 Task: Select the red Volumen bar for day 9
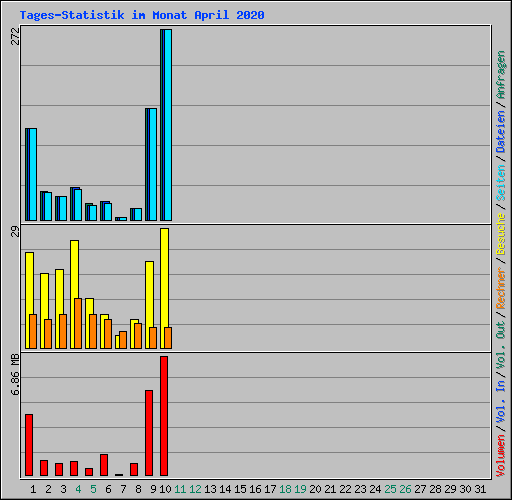point(149,433)
